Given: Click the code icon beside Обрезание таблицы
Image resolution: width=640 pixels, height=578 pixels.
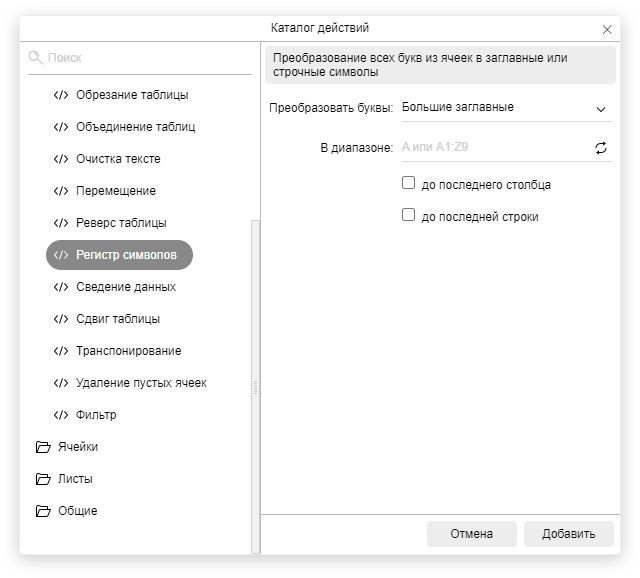Looking at the screenshot, I should (x=61, y=95).
